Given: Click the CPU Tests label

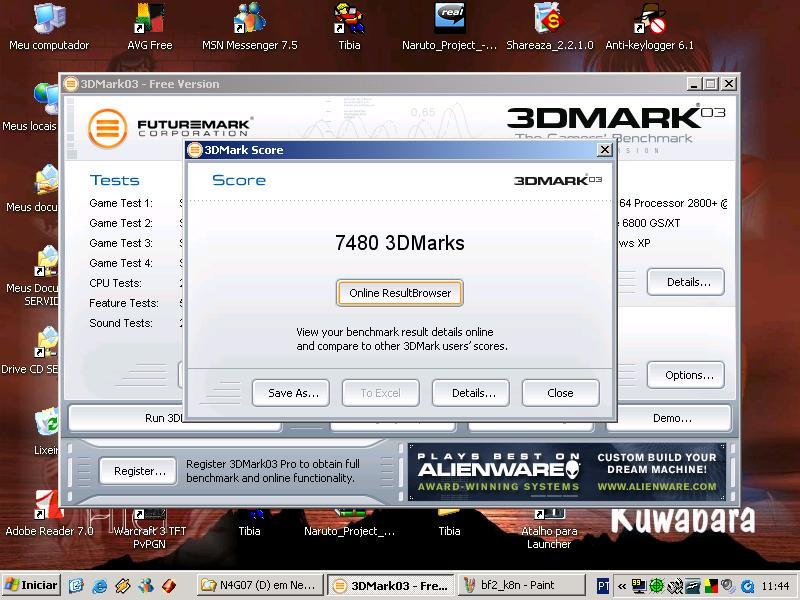Looking at the screenshot, I should point(115,283).
